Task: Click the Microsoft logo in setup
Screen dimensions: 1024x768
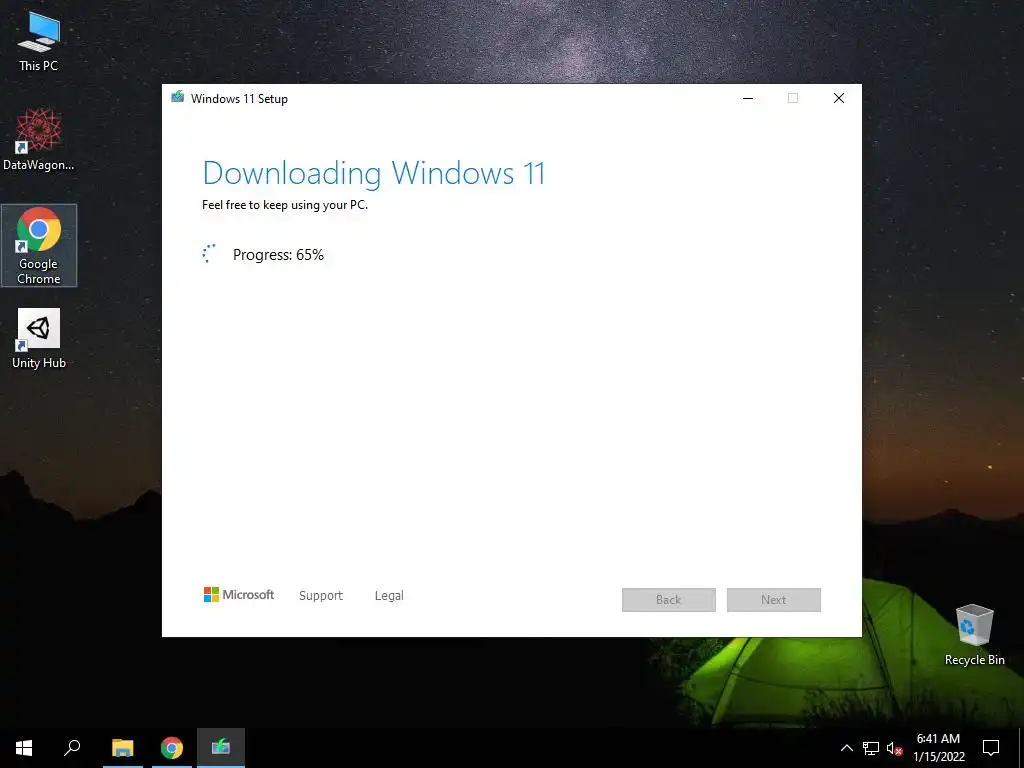Action: [x=238, y=594]
